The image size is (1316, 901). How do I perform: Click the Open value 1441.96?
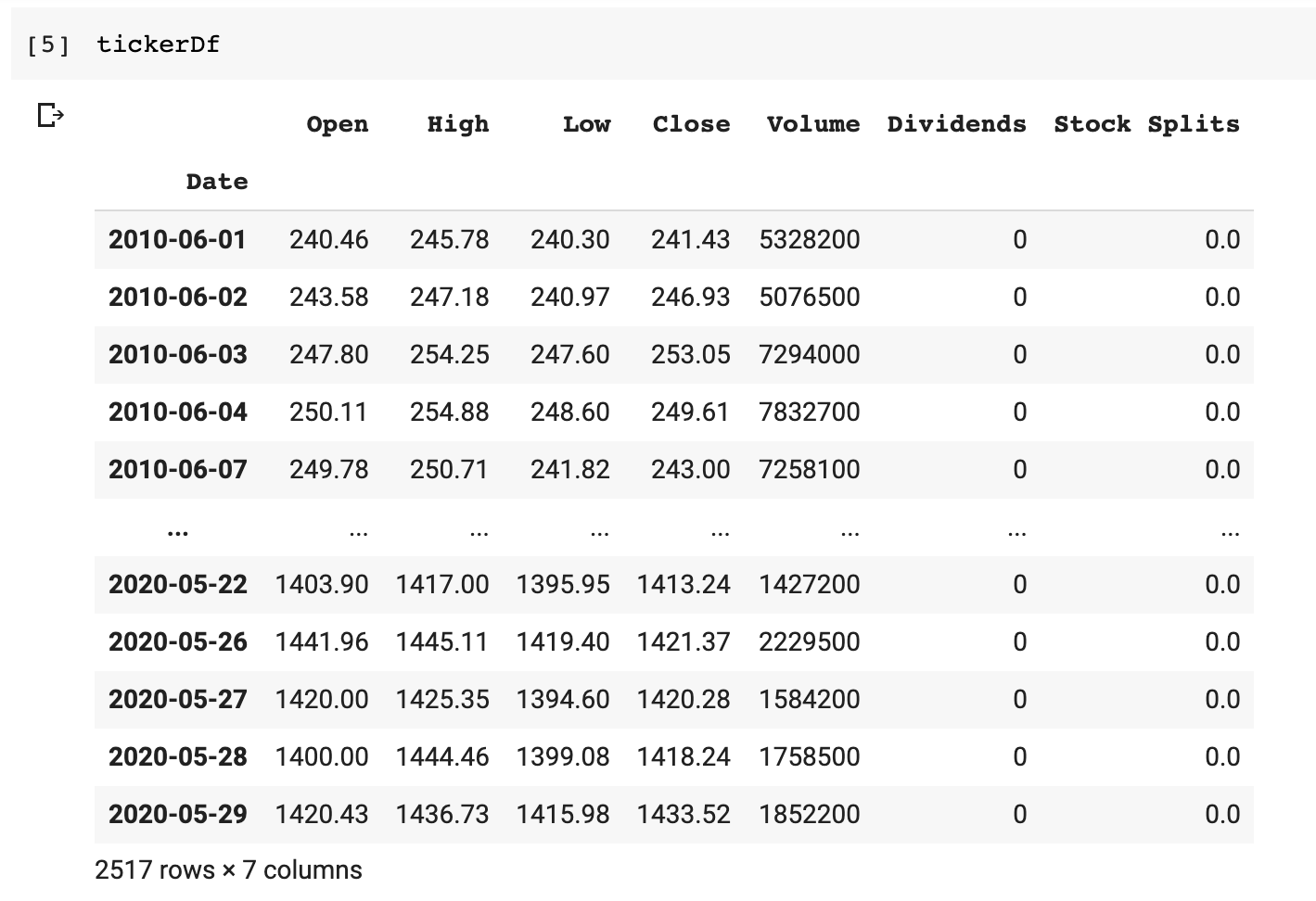tap(322, 642)
